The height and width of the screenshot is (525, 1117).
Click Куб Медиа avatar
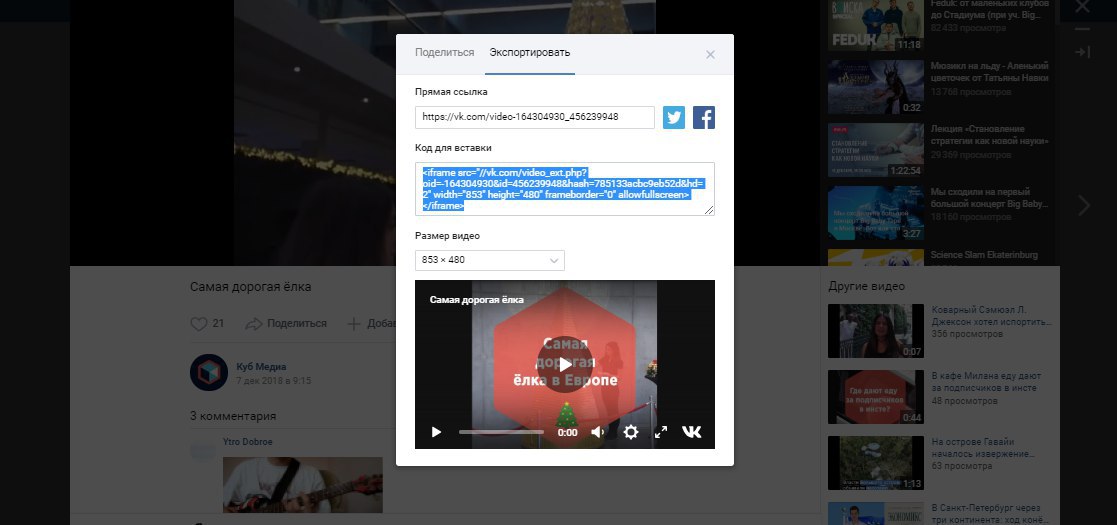coord(209,373)
